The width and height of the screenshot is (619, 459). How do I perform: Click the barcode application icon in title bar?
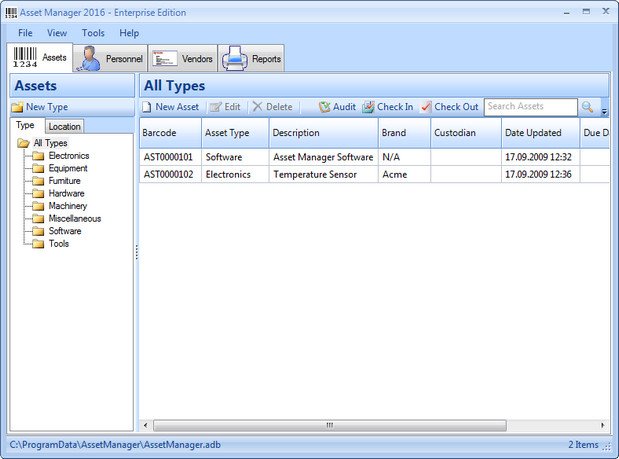tap(11, 13)
